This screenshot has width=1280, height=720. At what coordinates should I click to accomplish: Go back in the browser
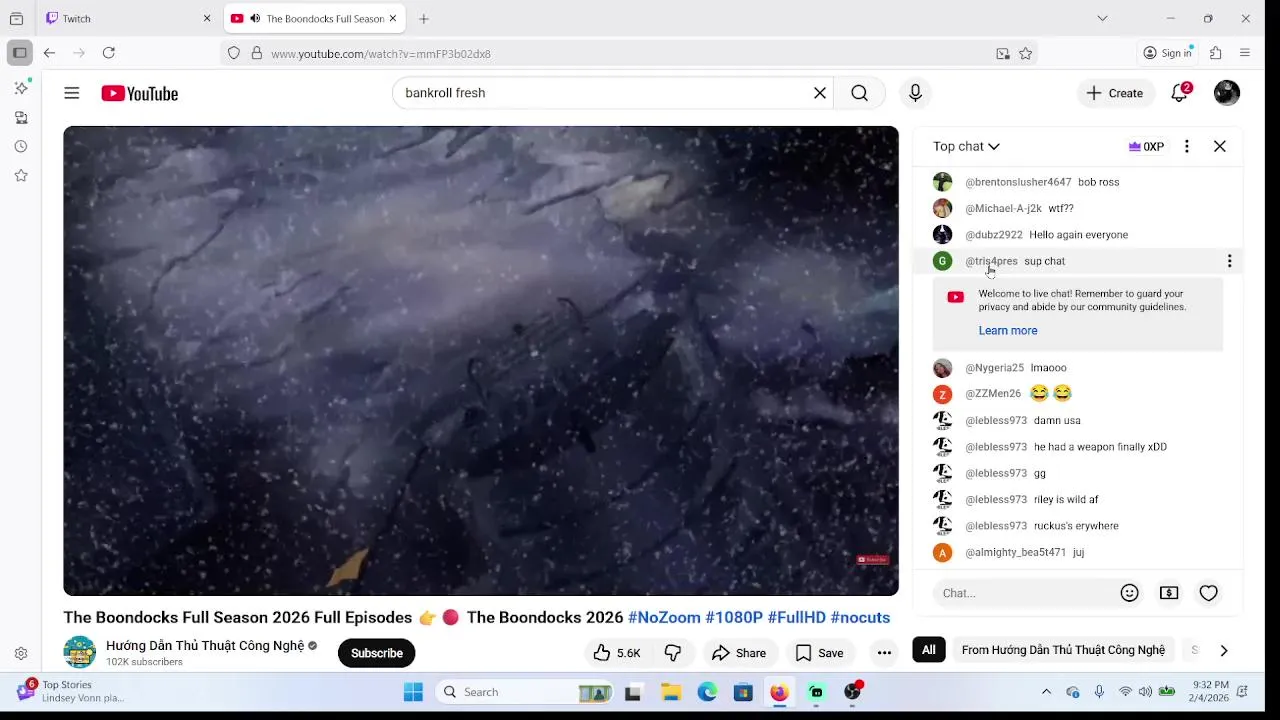click(49, 53)
